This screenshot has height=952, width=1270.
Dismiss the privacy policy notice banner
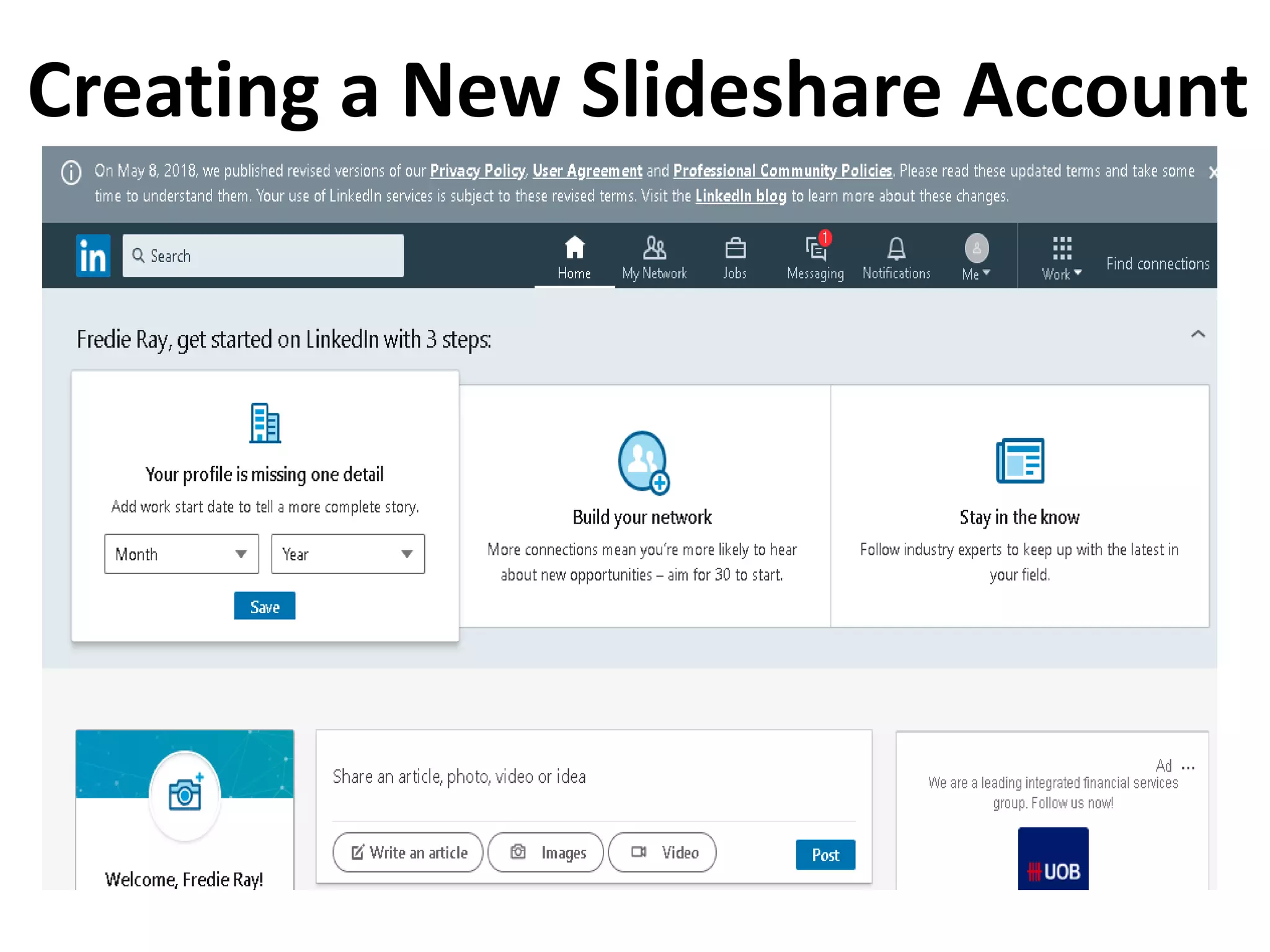1212,173
